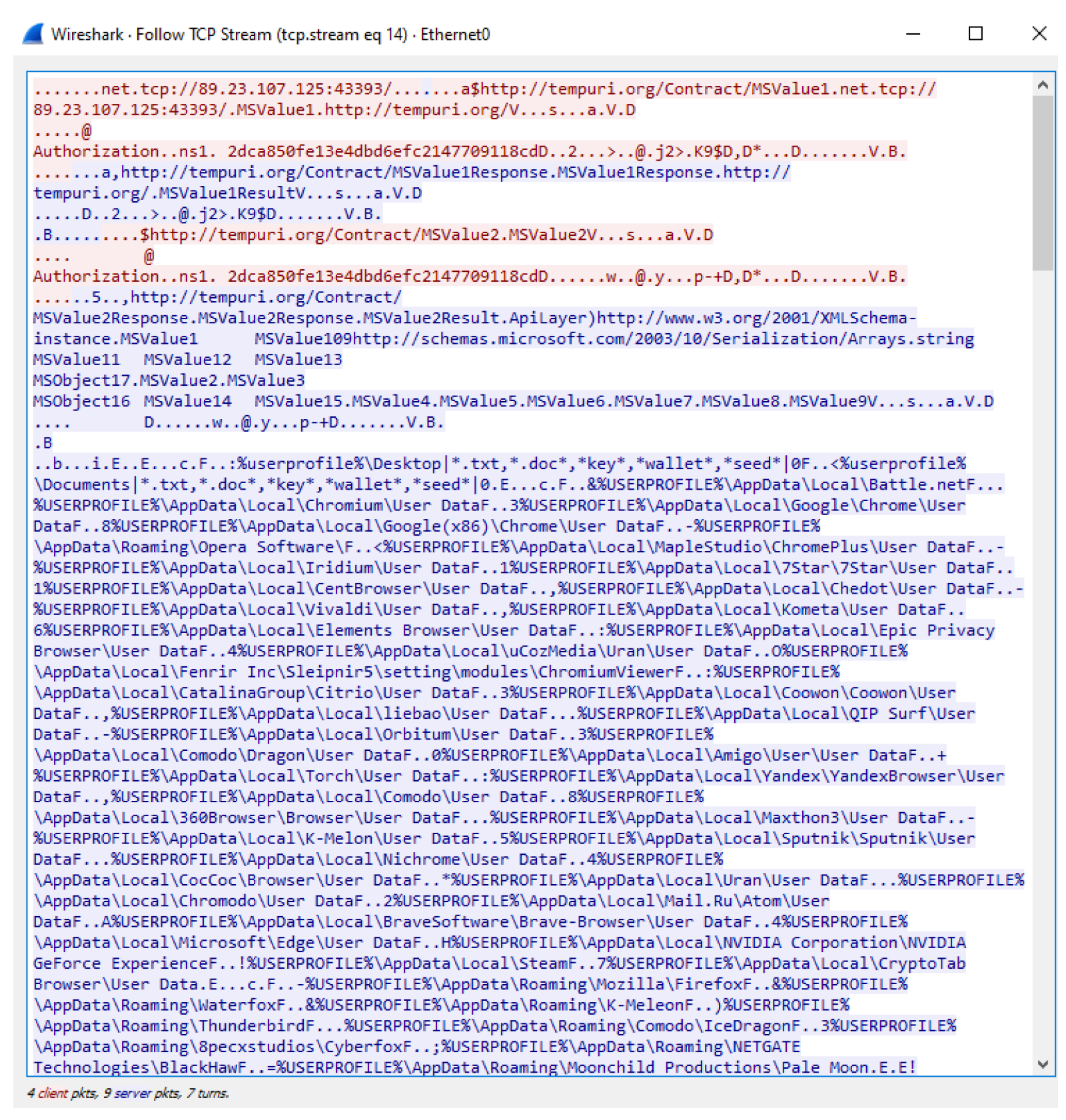Maximize the Follow TCP Stream window
The width and height of the screenshot is (1066, 1120).
point(975,34)
